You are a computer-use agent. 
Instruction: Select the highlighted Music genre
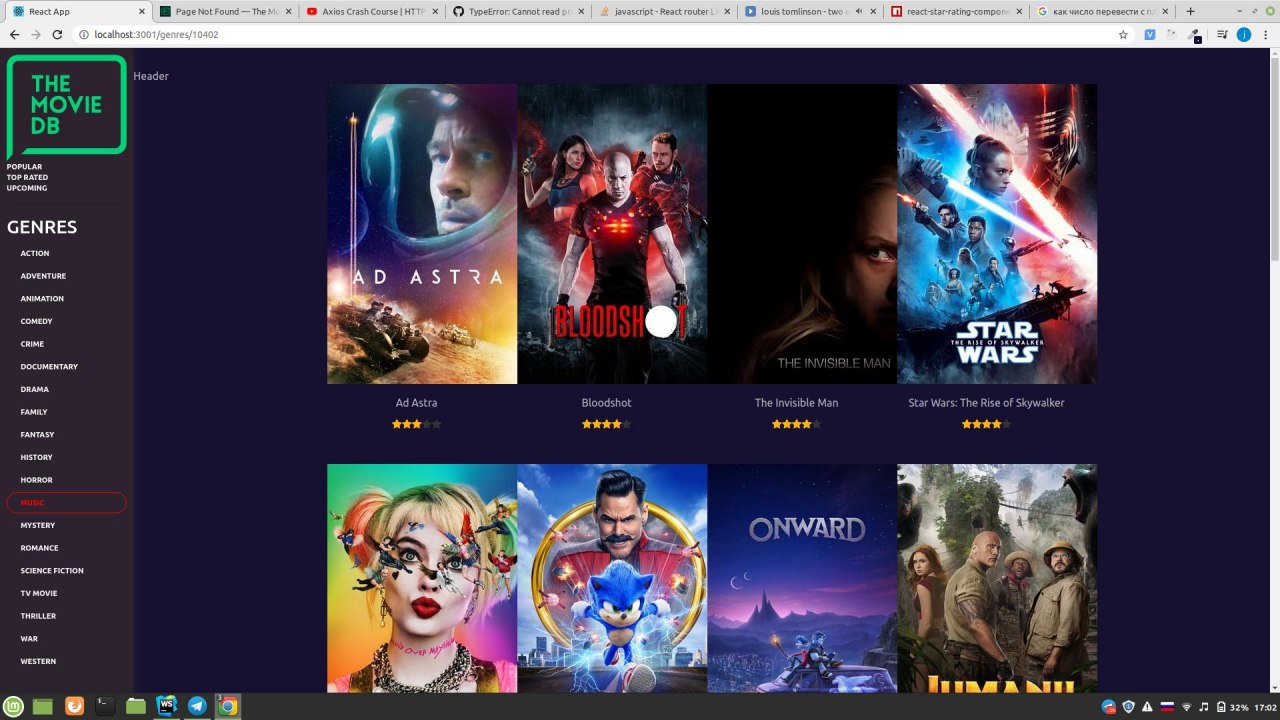(66, 503)
